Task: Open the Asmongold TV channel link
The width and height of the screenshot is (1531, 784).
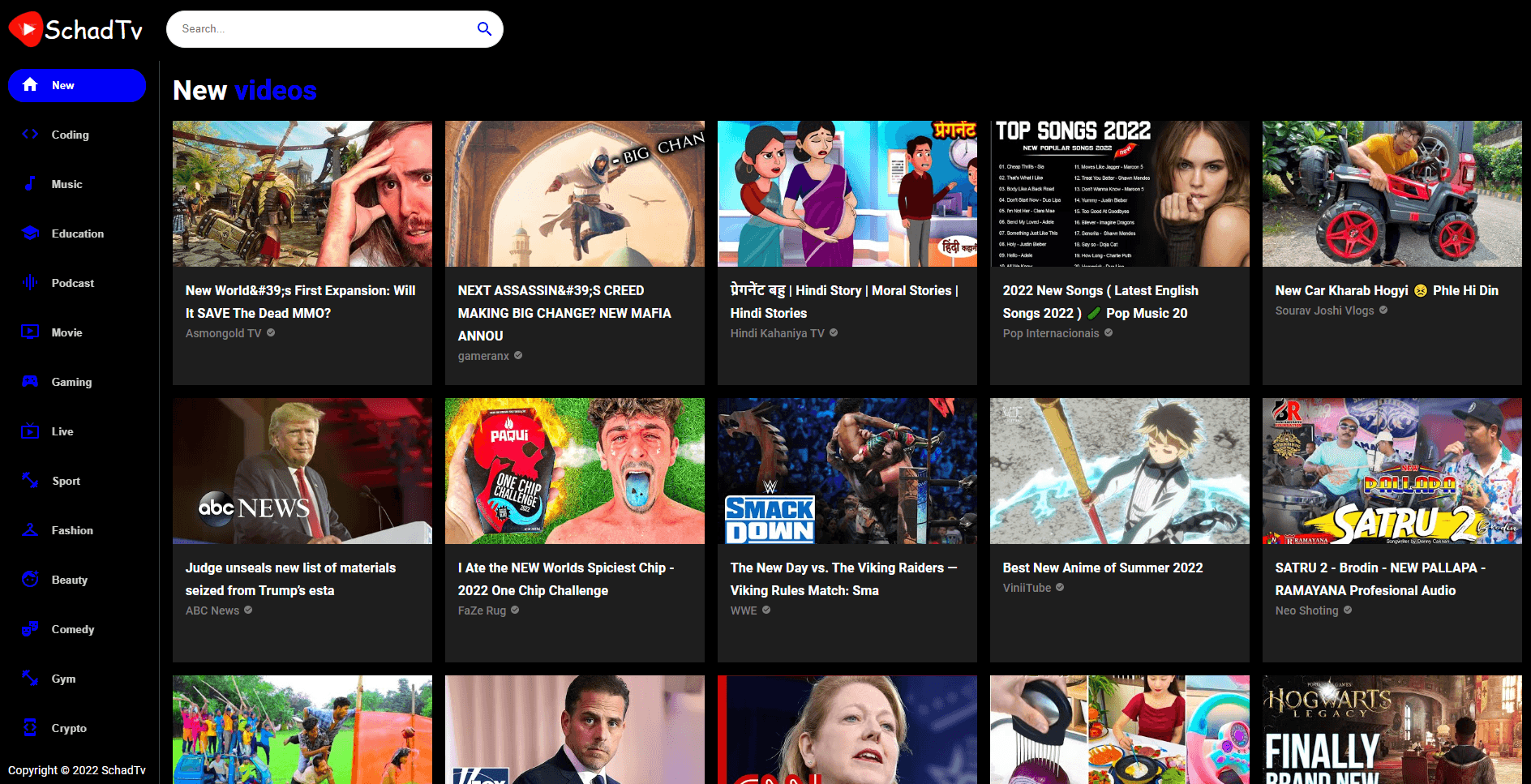Action: tap(223, 333)
